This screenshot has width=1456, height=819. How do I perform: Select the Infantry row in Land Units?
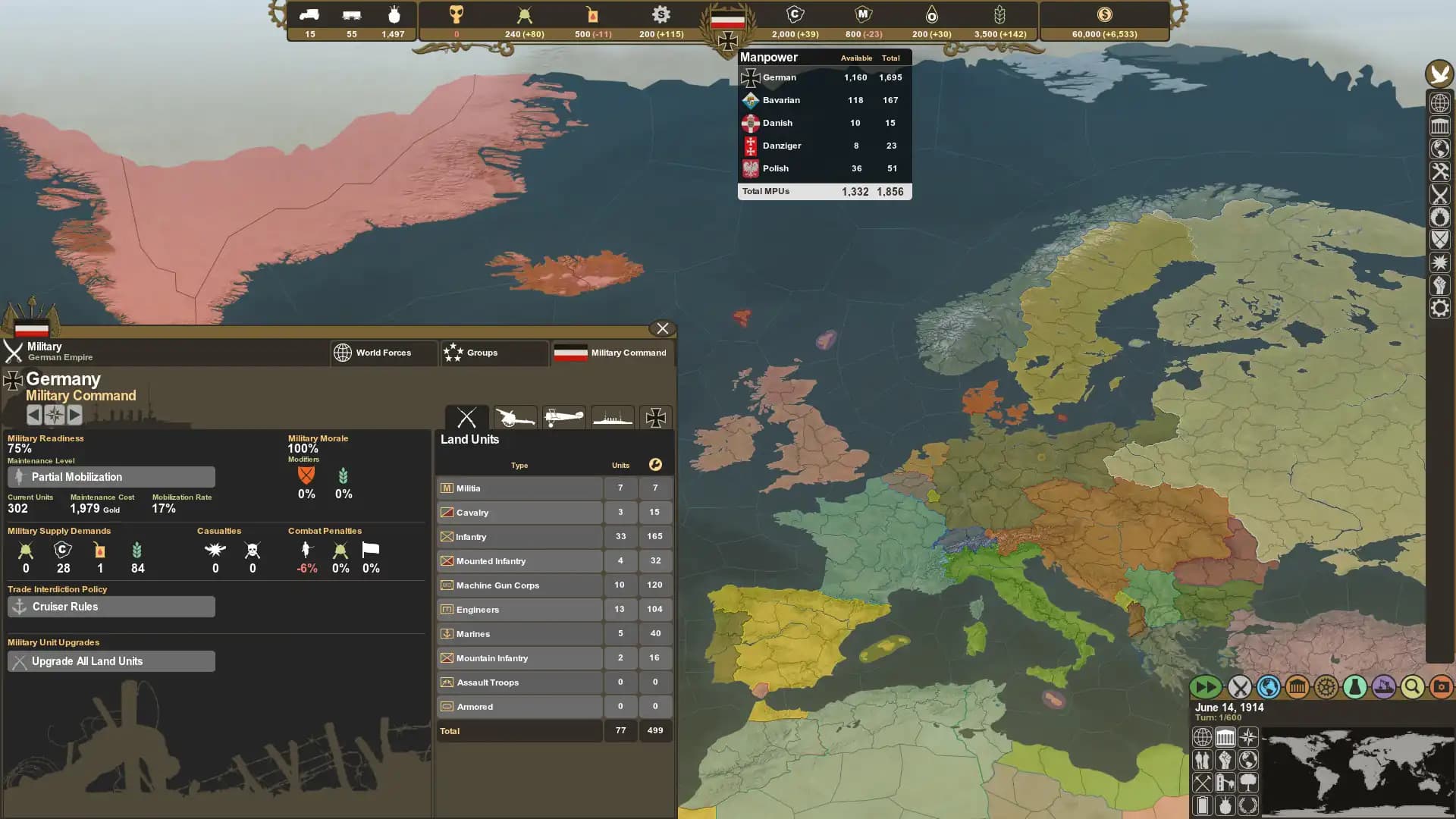pos(519,536)
